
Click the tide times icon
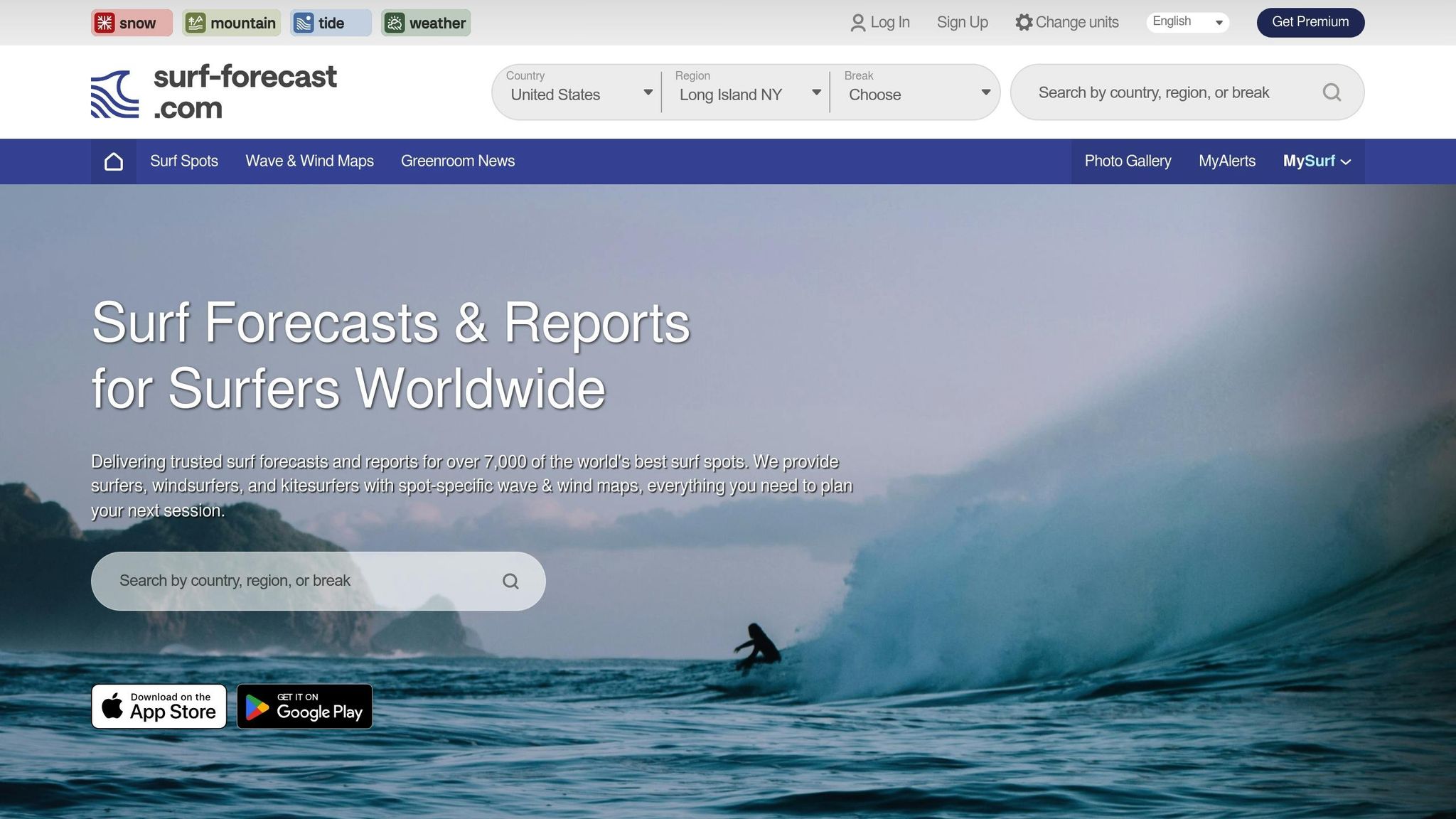pos(304,22)
